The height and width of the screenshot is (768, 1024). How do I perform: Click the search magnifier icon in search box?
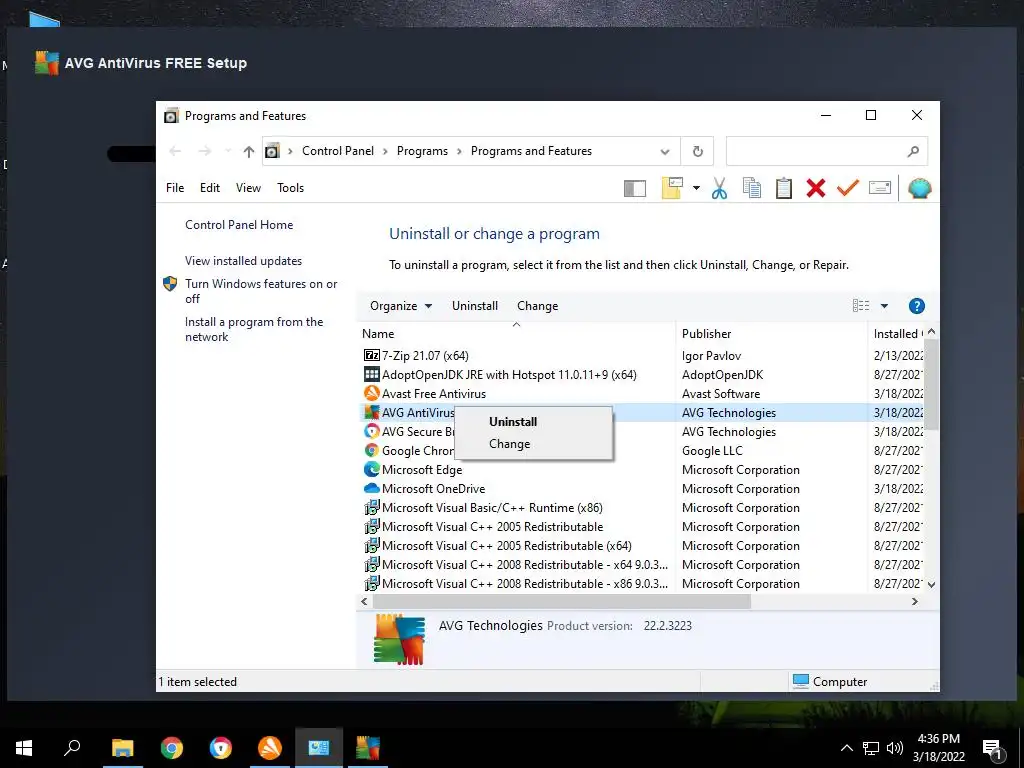(x=913, y=152)
